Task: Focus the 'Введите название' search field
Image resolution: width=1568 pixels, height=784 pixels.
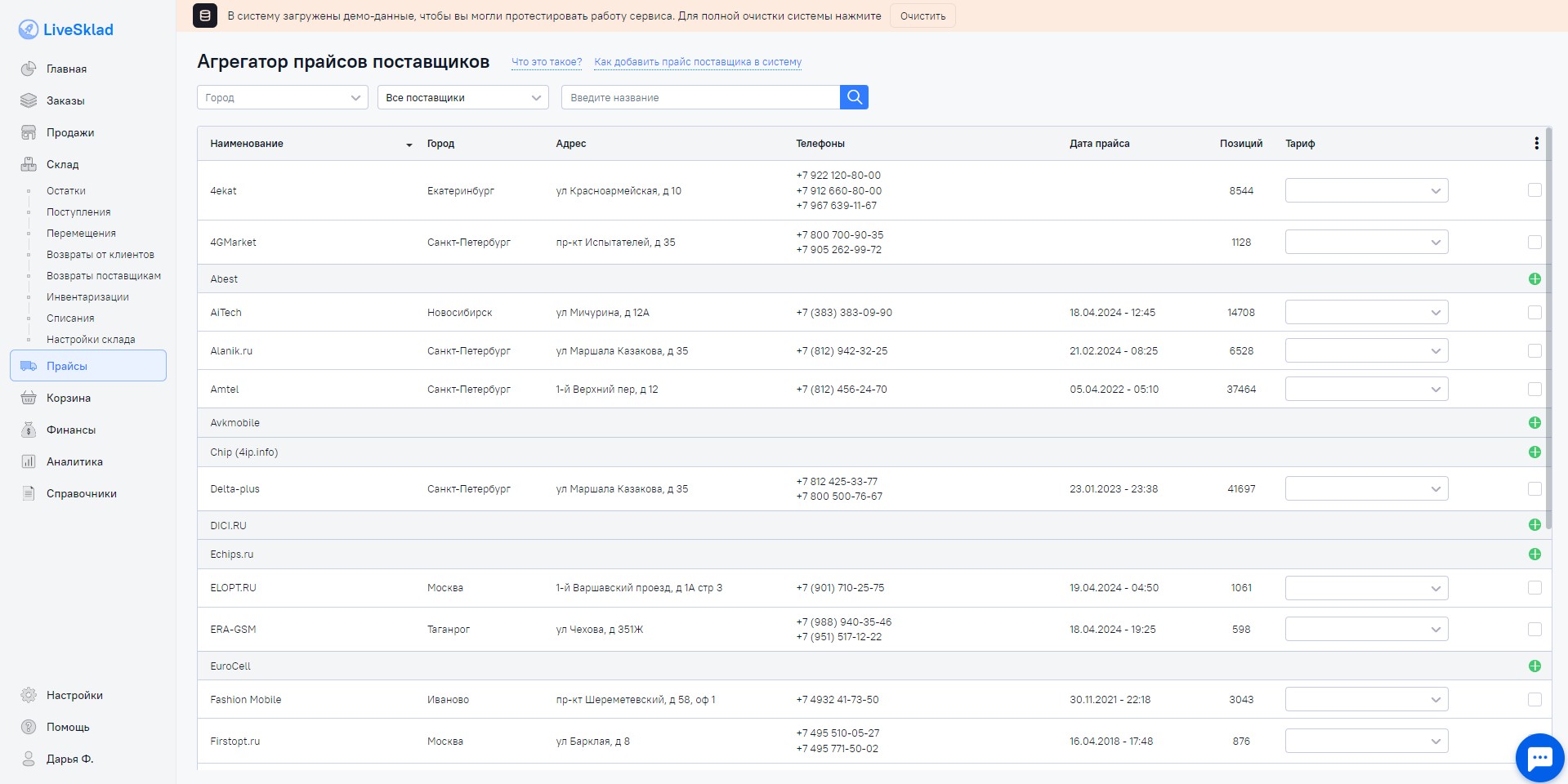Action: tap(700, 97)
